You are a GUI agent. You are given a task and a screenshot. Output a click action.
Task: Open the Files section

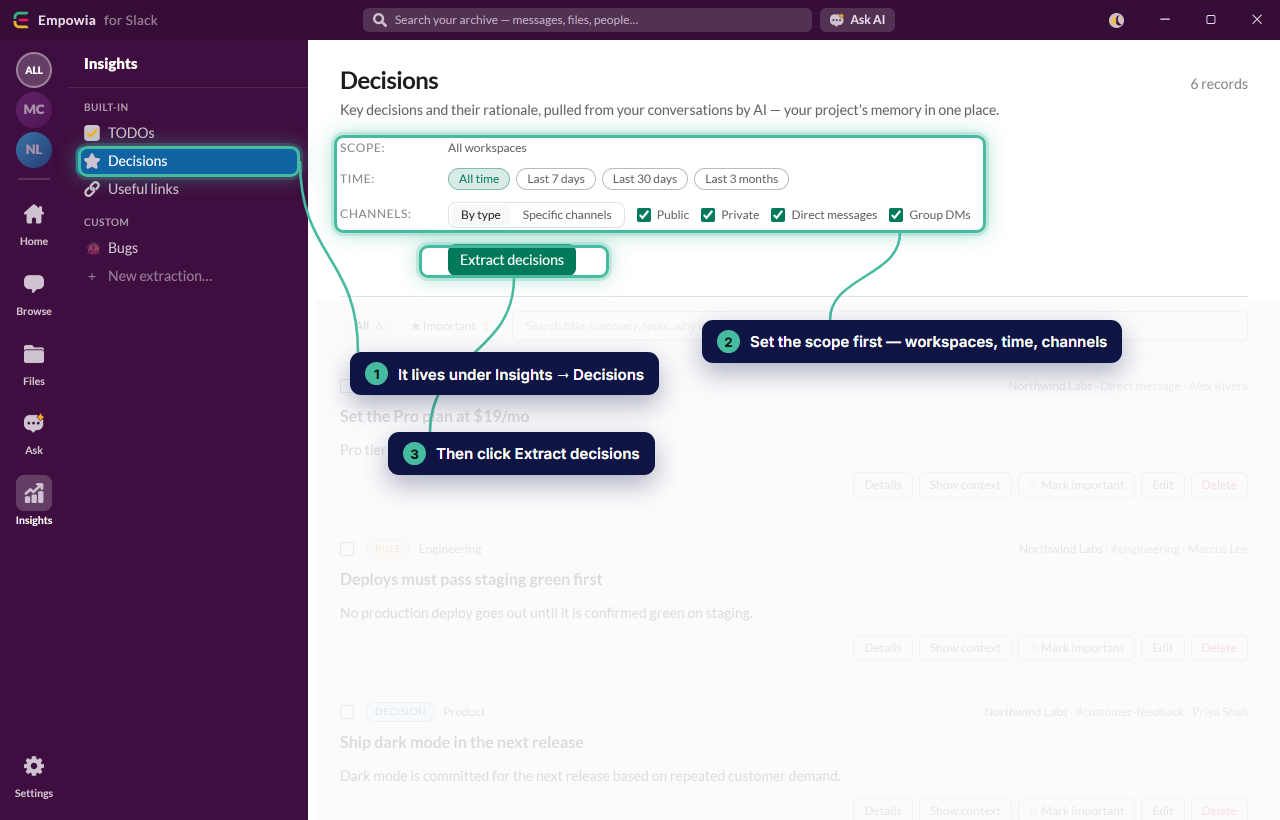pos(34,365)
